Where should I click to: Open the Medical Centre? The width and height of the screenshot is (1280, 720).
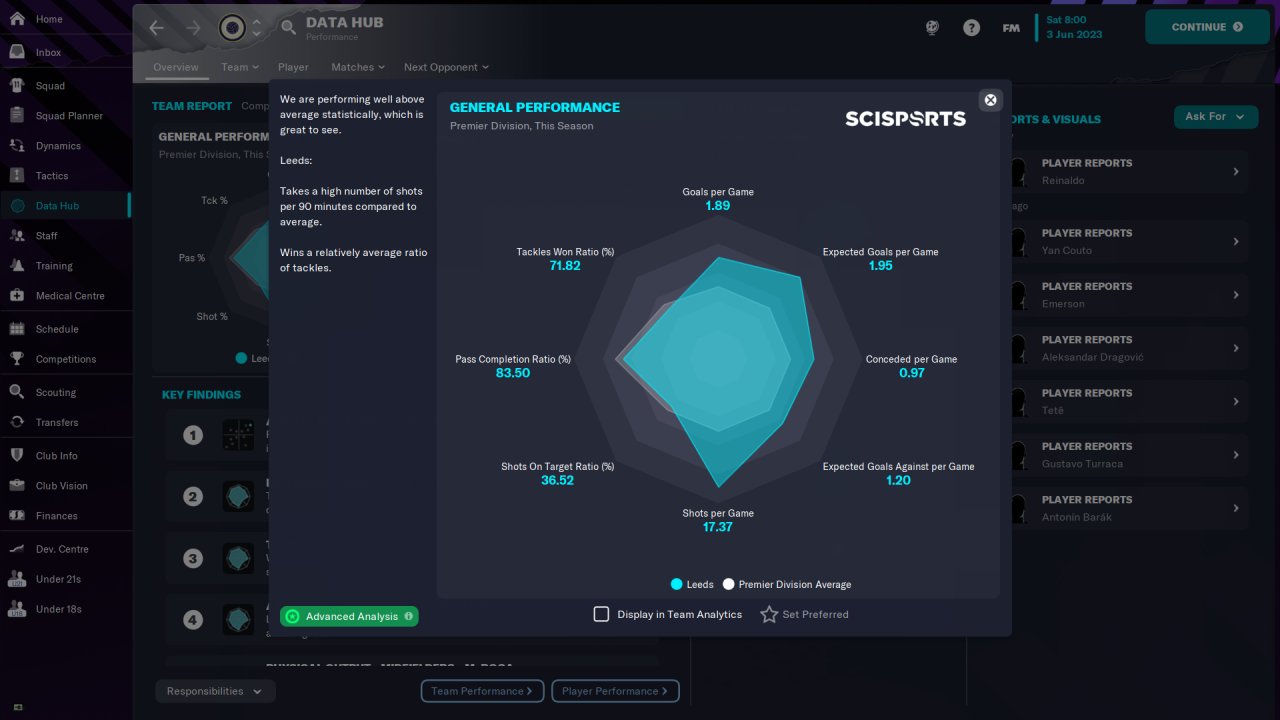(x=66, y=296)
